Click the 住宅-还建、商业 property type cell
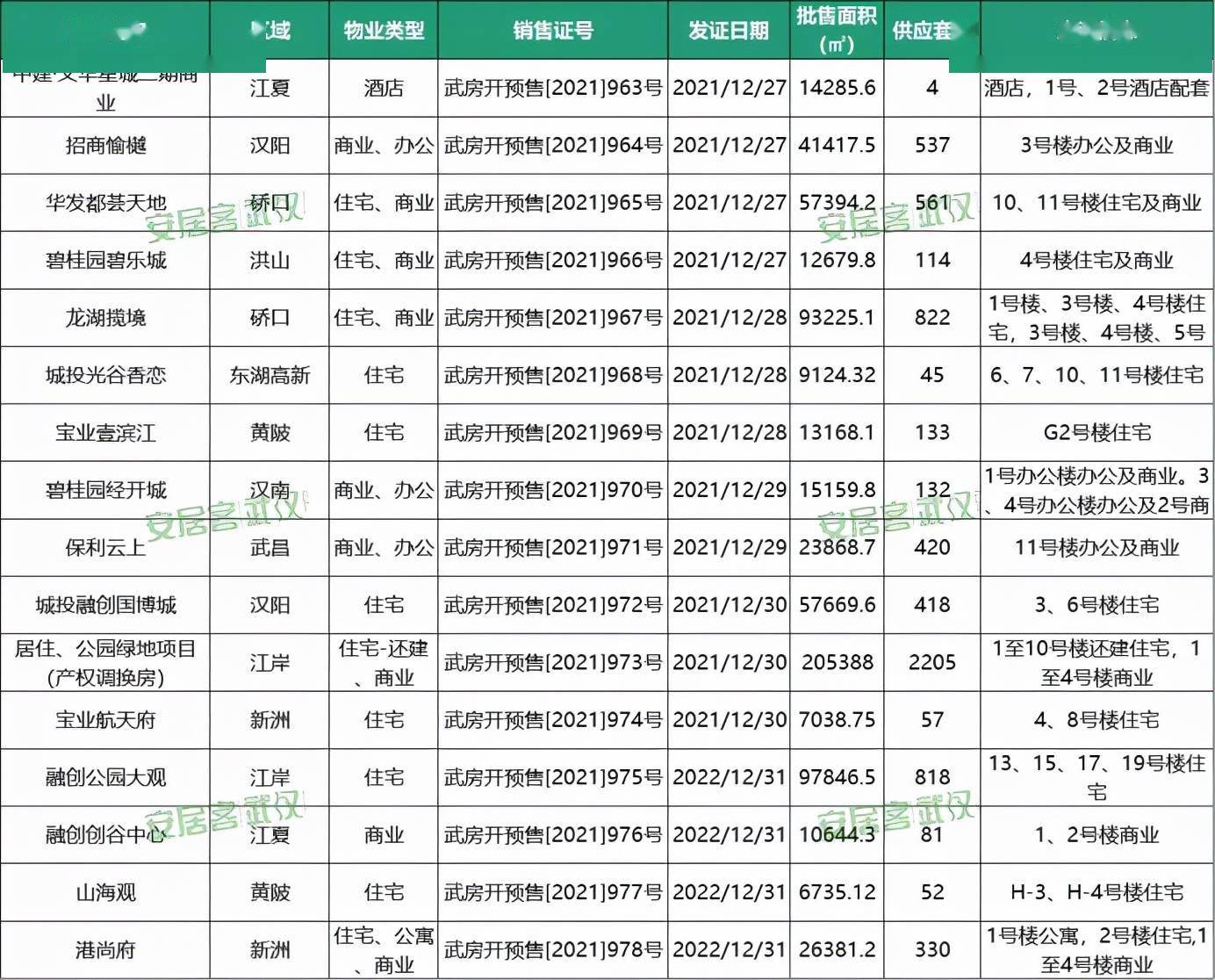The height and width of the screenshot is (980, 1215). pos(384,663)
